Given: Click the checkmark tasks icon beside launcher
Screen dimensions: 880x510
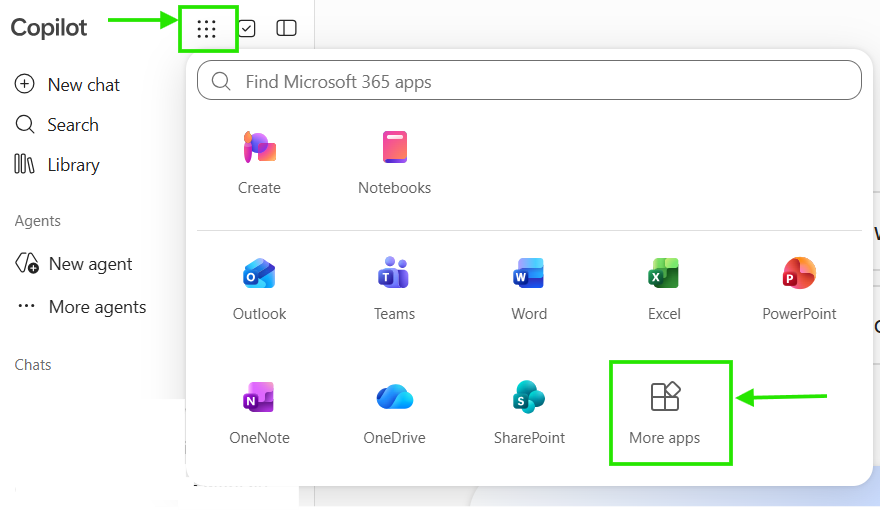Looking at the screenshot, I should (x=247, y=28).
